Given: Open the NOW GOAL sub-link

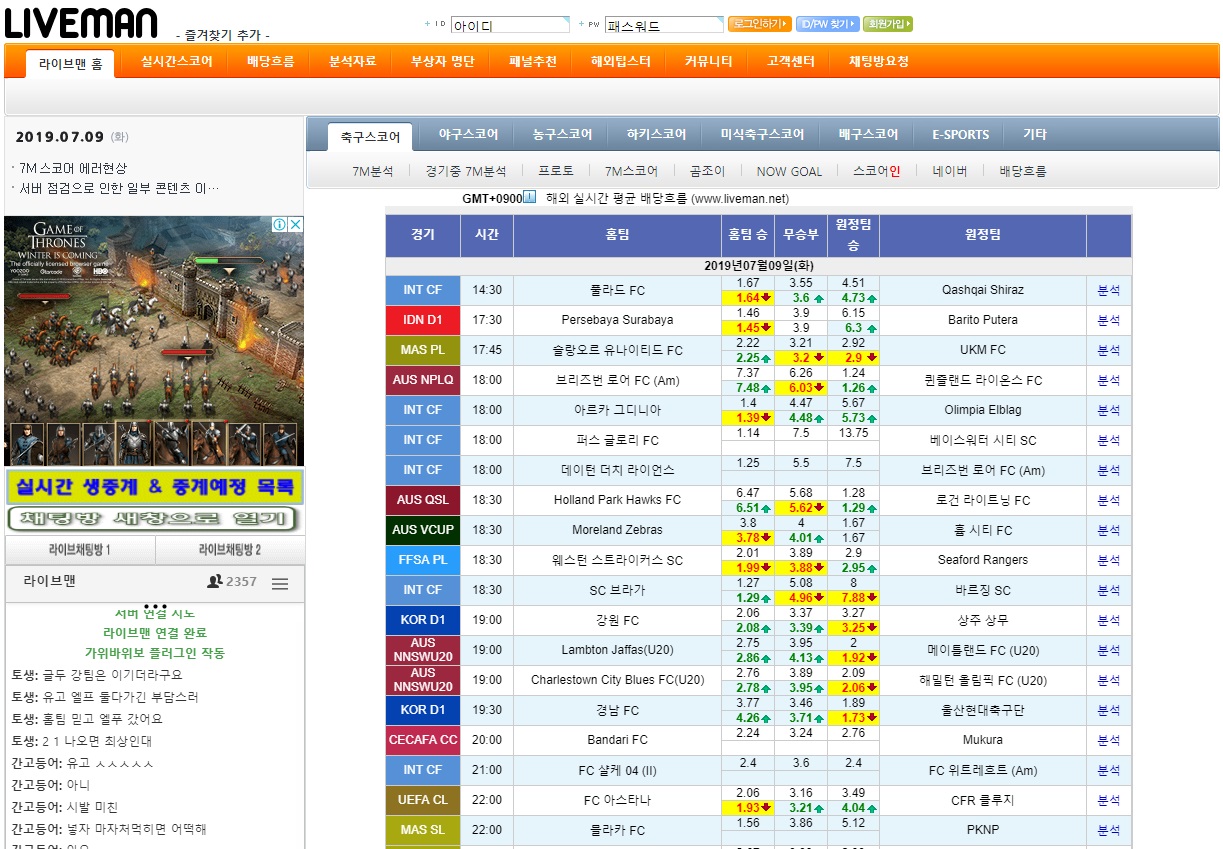Looking at the screenshot, I should click(x=789, y=171).
